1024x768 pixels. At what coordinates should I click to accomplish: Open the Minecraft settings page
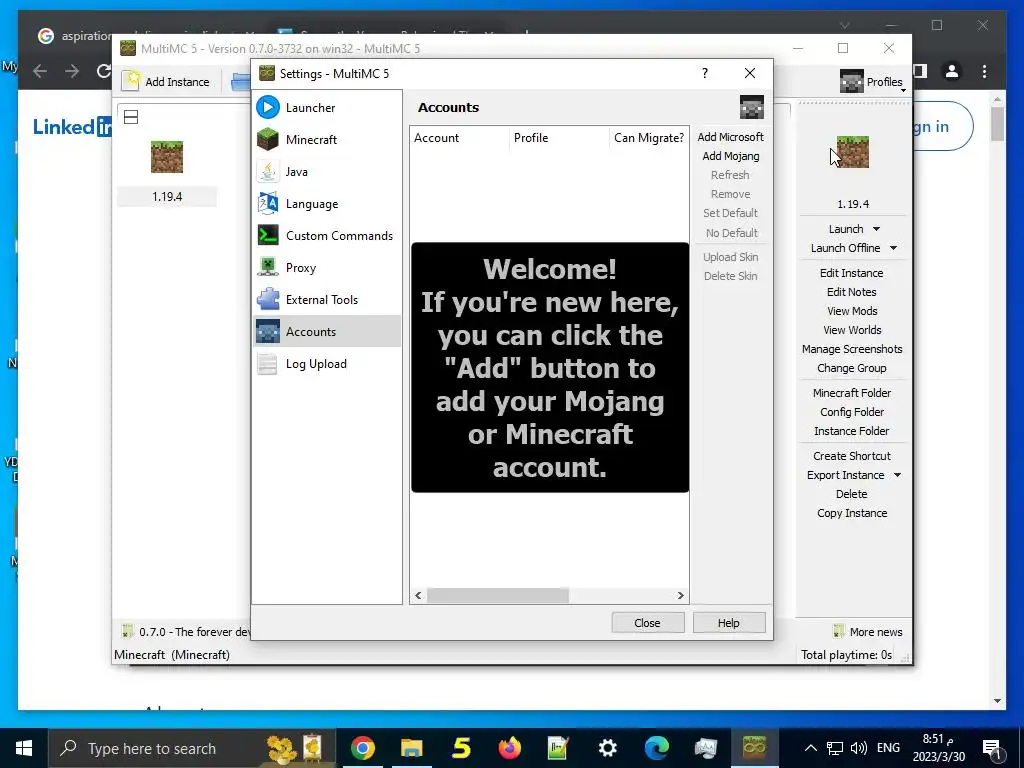(327, 140)
